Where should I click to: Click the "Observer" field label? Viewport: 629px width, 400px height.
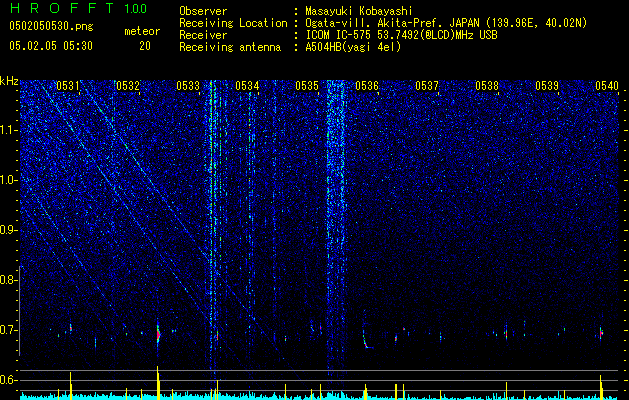(x=203, y=11)
